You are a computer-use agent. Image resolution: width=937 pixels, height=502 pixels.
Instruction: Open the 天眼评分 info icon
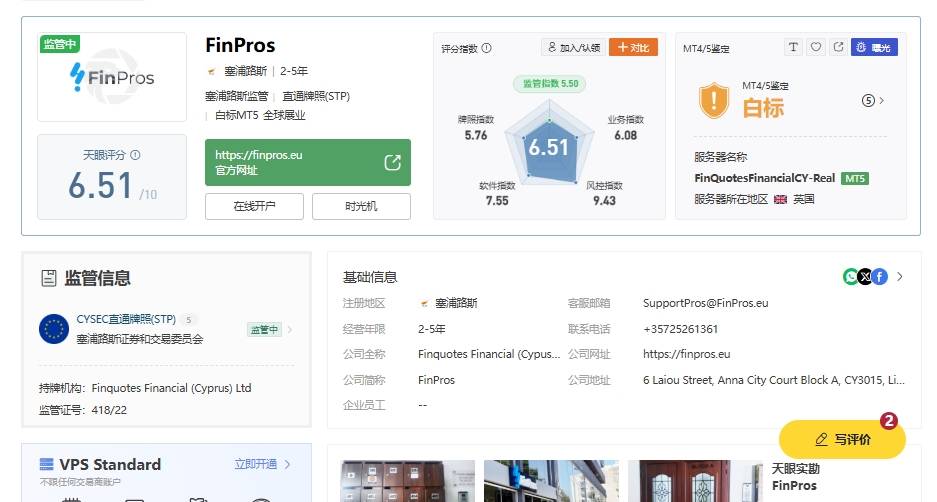pos(136,155)
